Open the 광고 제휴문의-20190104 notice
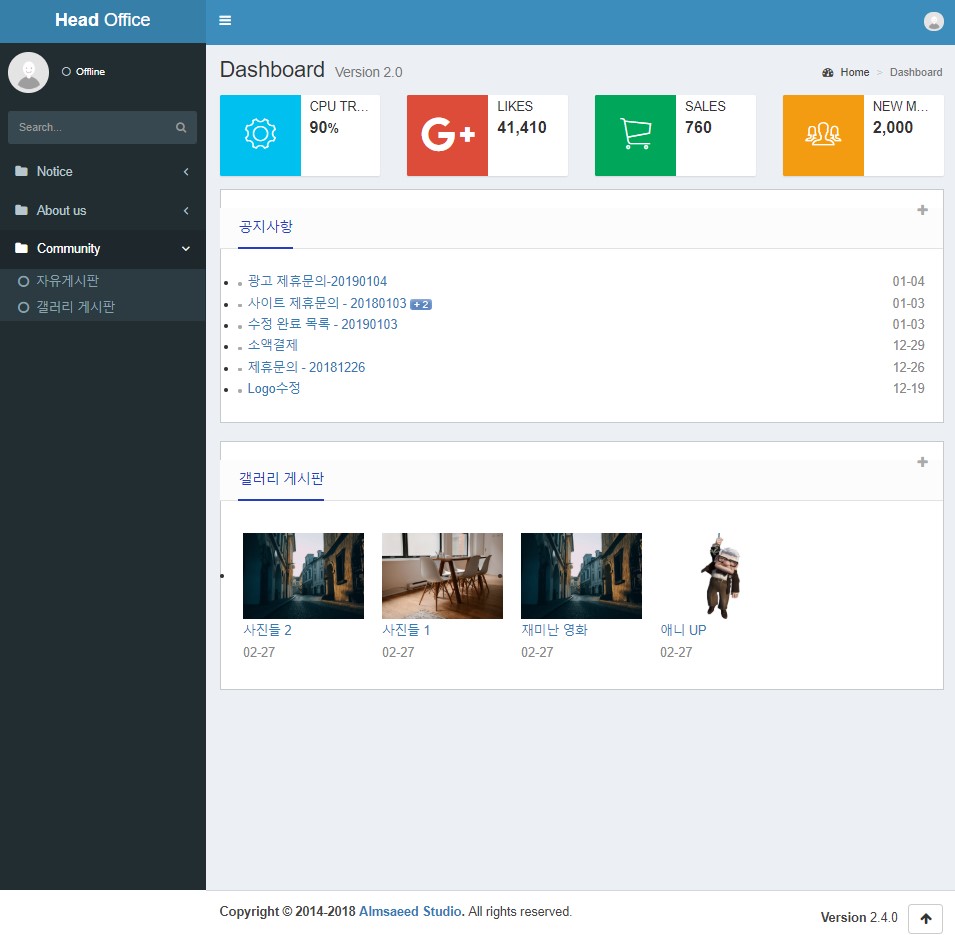Viewport: 955px width, 935px height. [317, 282]
